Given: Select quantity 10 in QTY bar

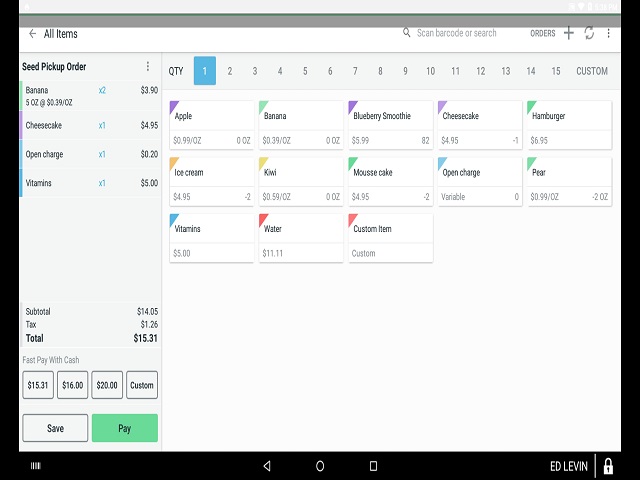Looking at the screenshot, I should click(x=430, y=71).
